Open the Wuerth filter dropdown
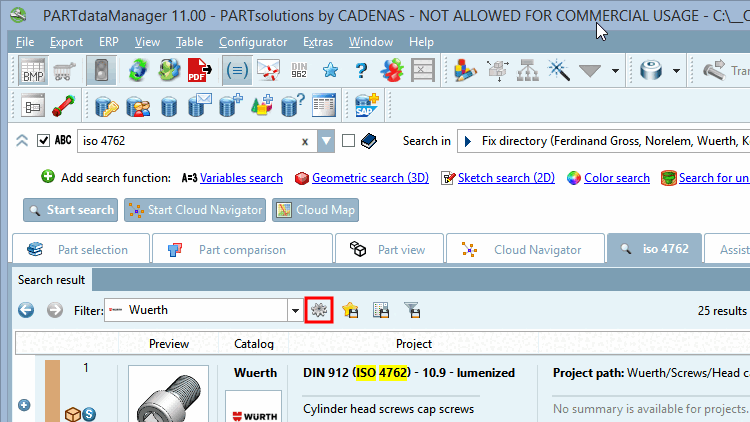Screen dimensions: 750x422 [x=295, y=311]
